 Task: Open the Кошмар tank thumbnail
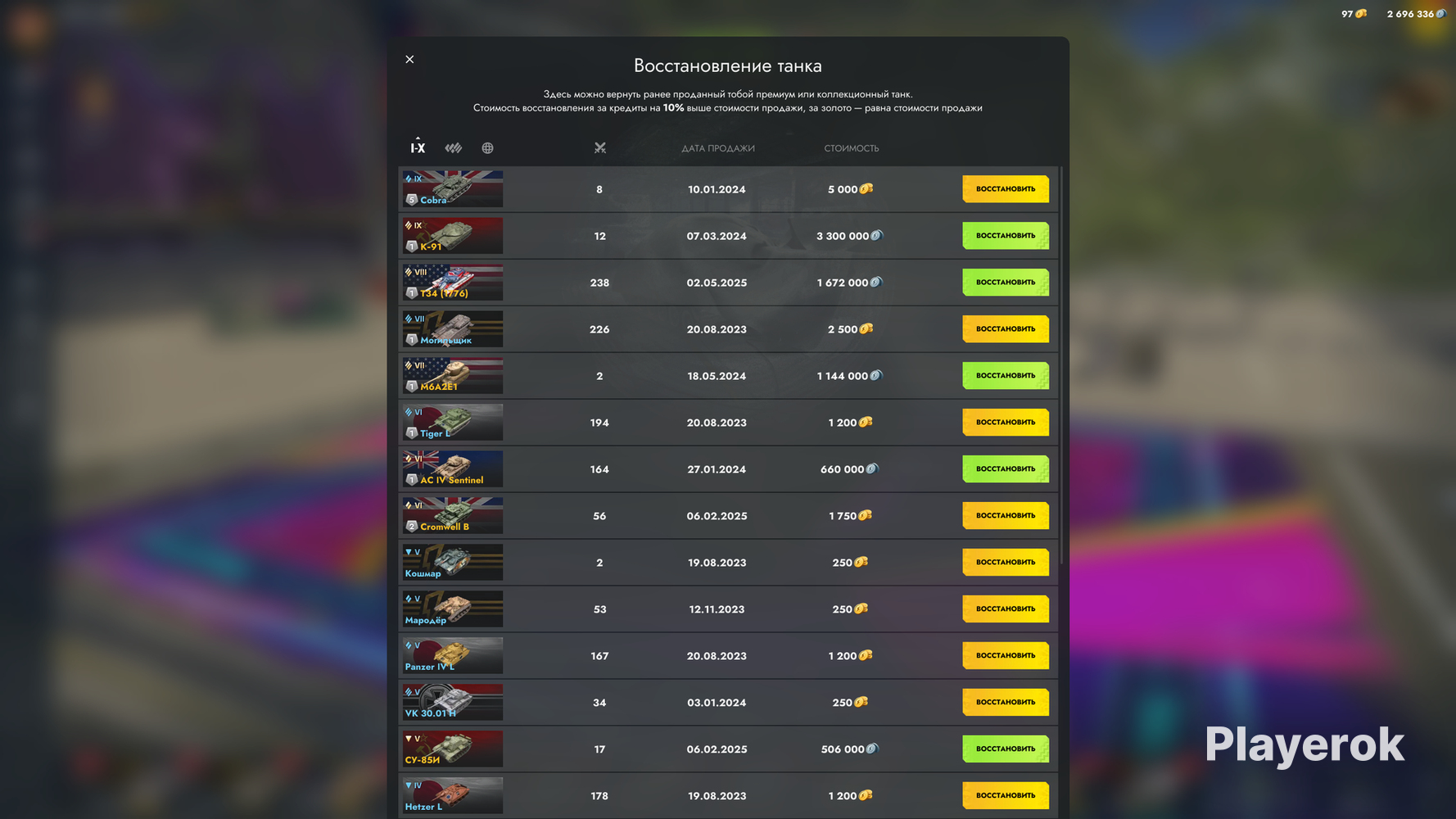pos(452,563)
